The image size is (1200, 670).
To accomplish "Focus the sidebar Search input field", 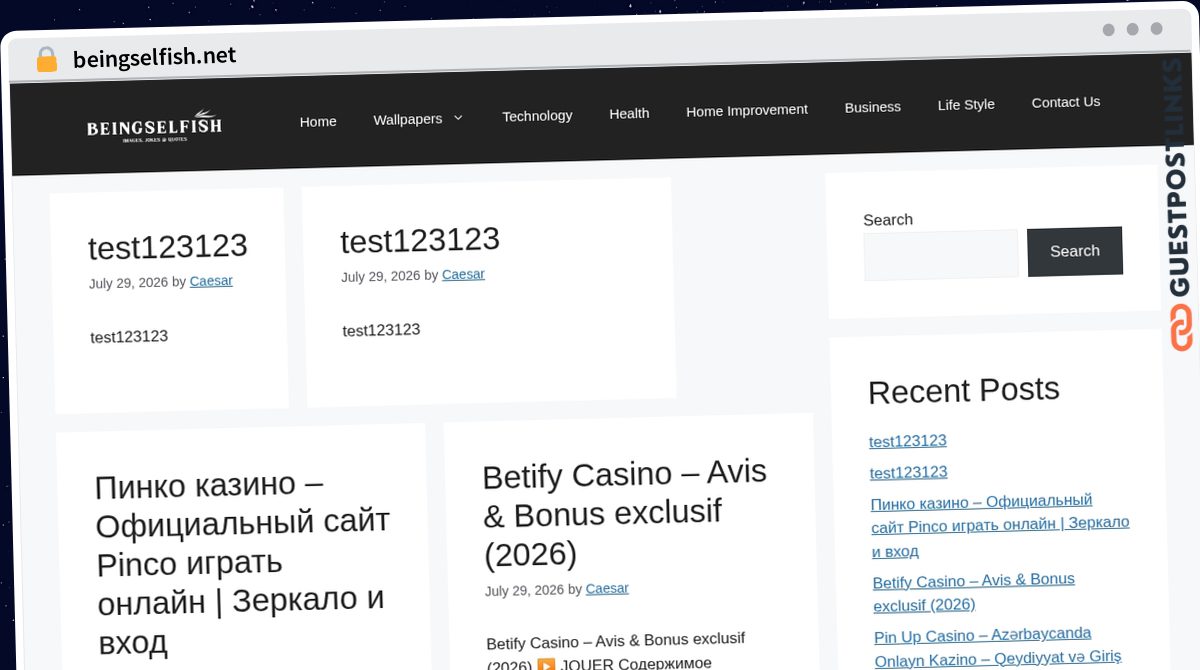I will coord(941,255).
